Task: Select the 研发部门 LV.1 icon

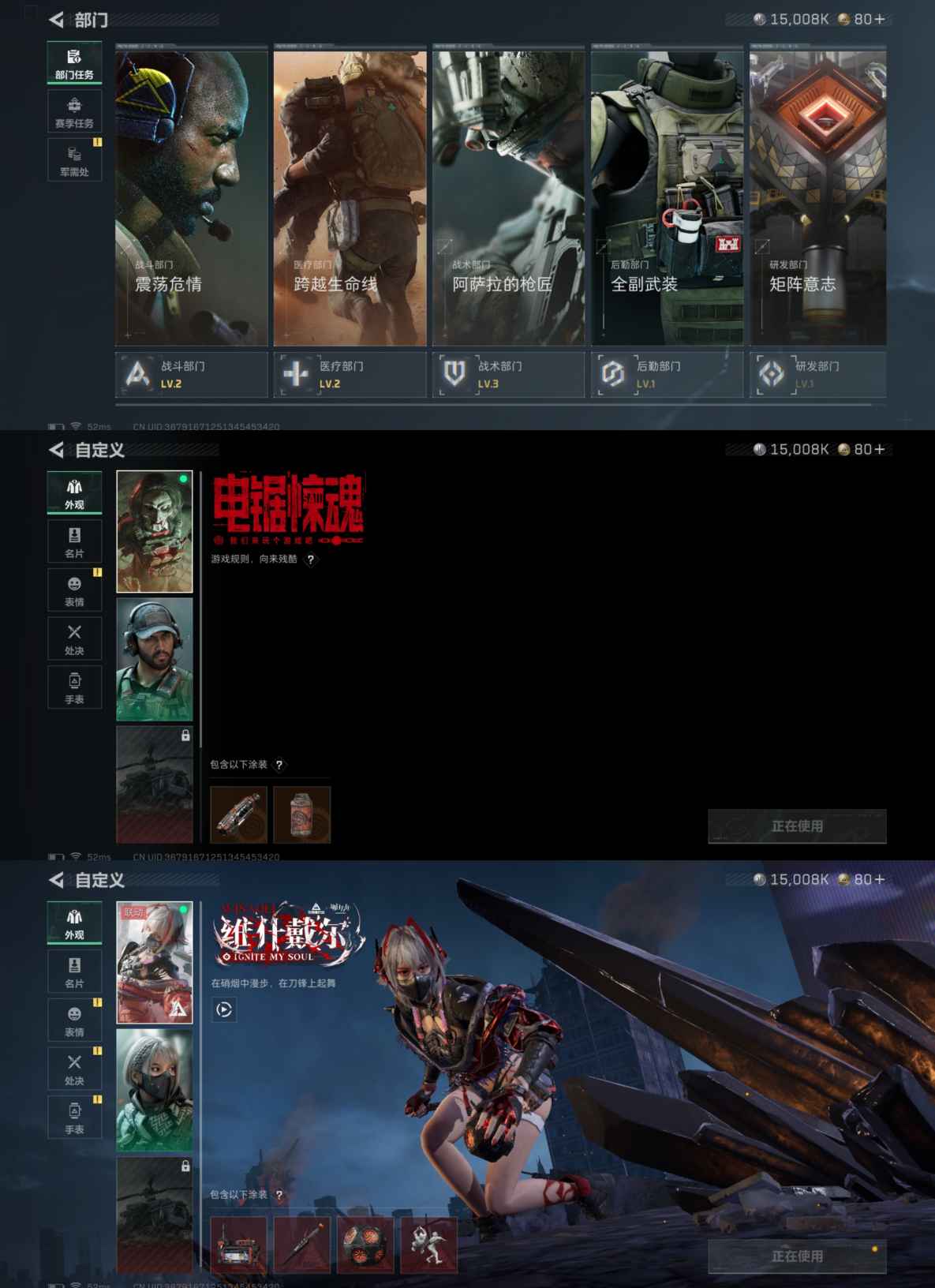Action: tap(772, 374)
